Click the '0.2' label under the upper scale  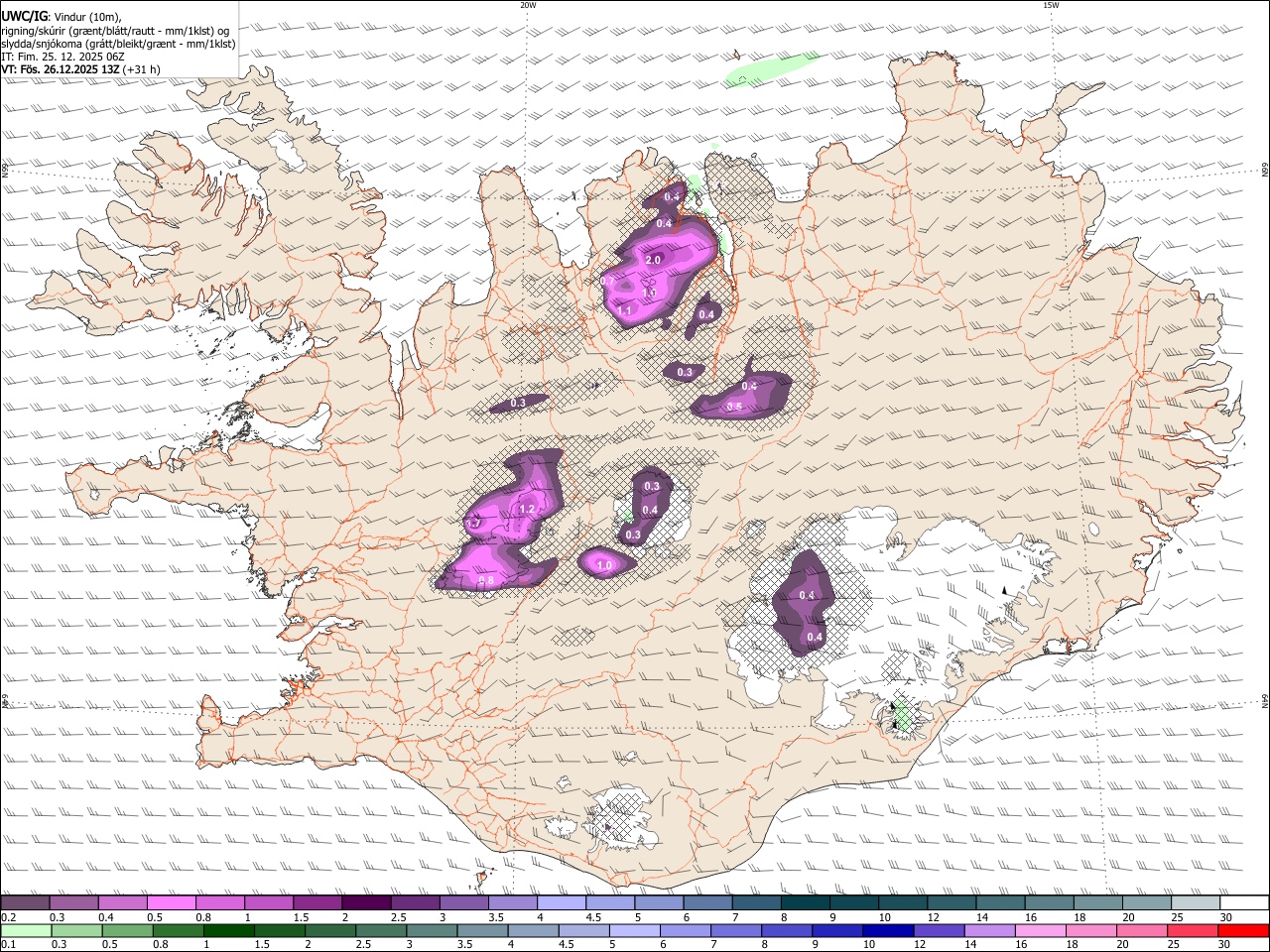(x=8, y=917)
